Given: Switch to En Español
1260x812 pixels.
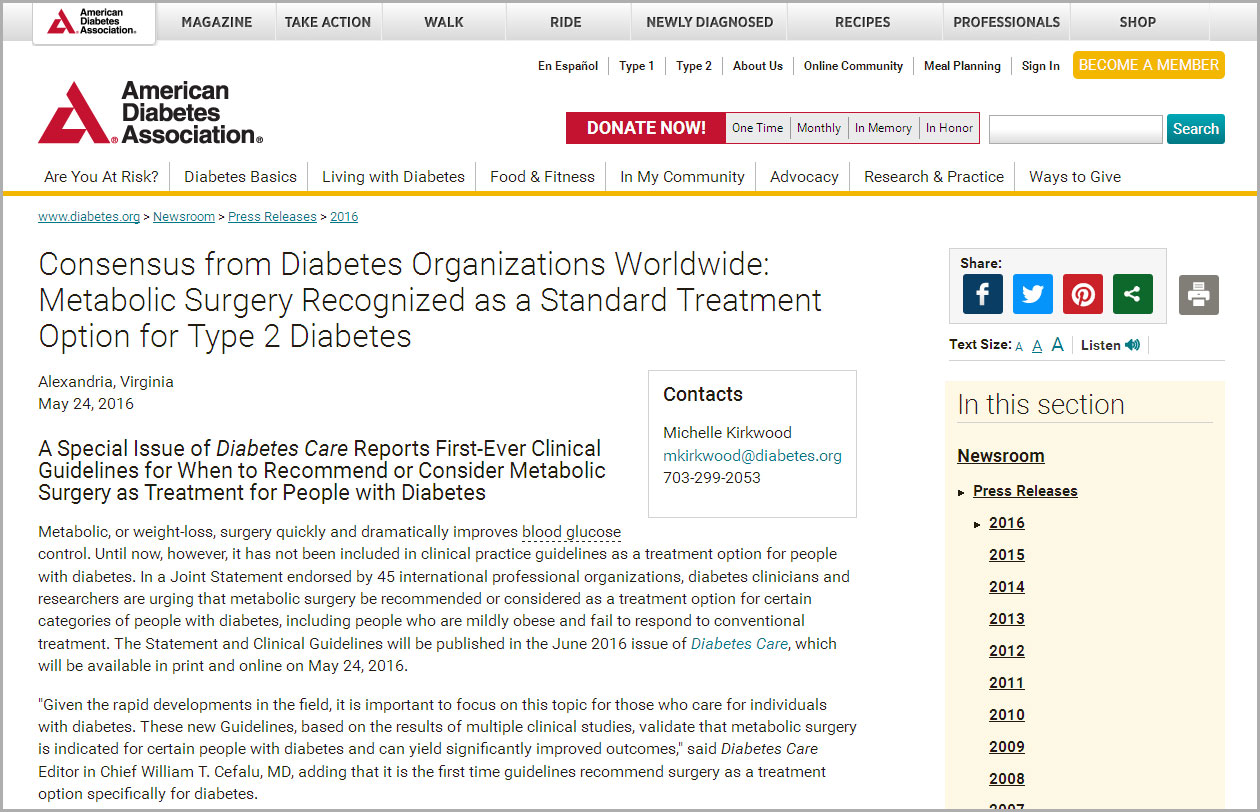Looking at the screenshot, I should click(568, 66).
